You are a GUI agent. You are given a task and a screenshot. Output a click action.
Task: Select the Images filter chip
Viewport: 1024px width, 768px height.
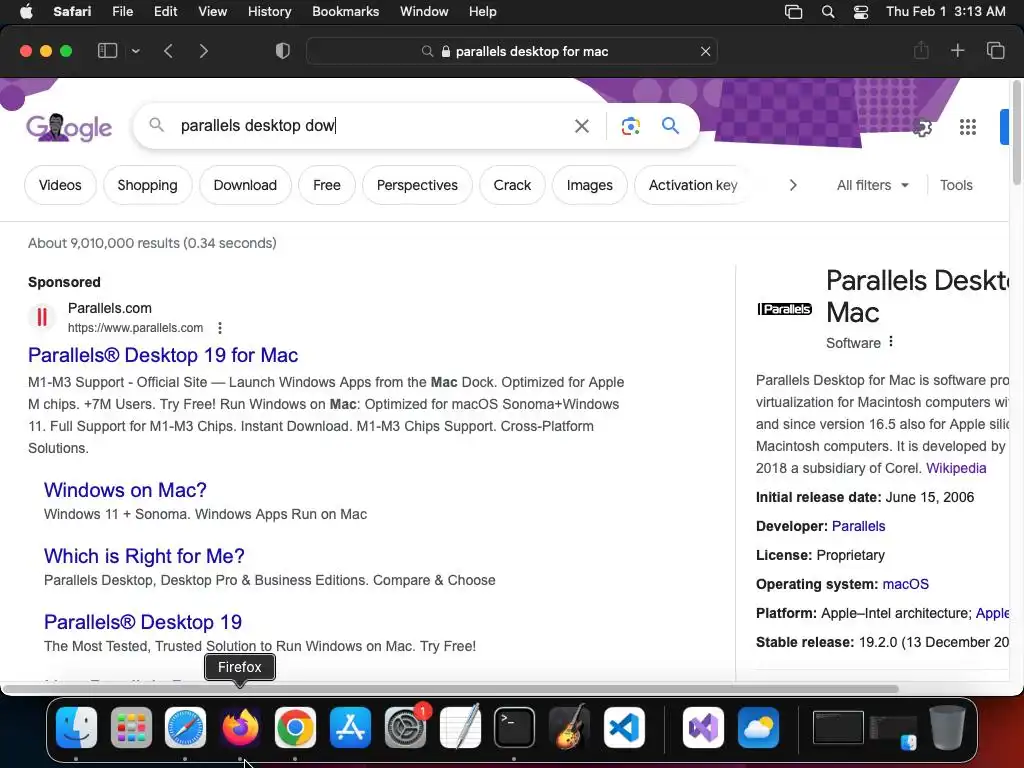click(x=590, y=185)
